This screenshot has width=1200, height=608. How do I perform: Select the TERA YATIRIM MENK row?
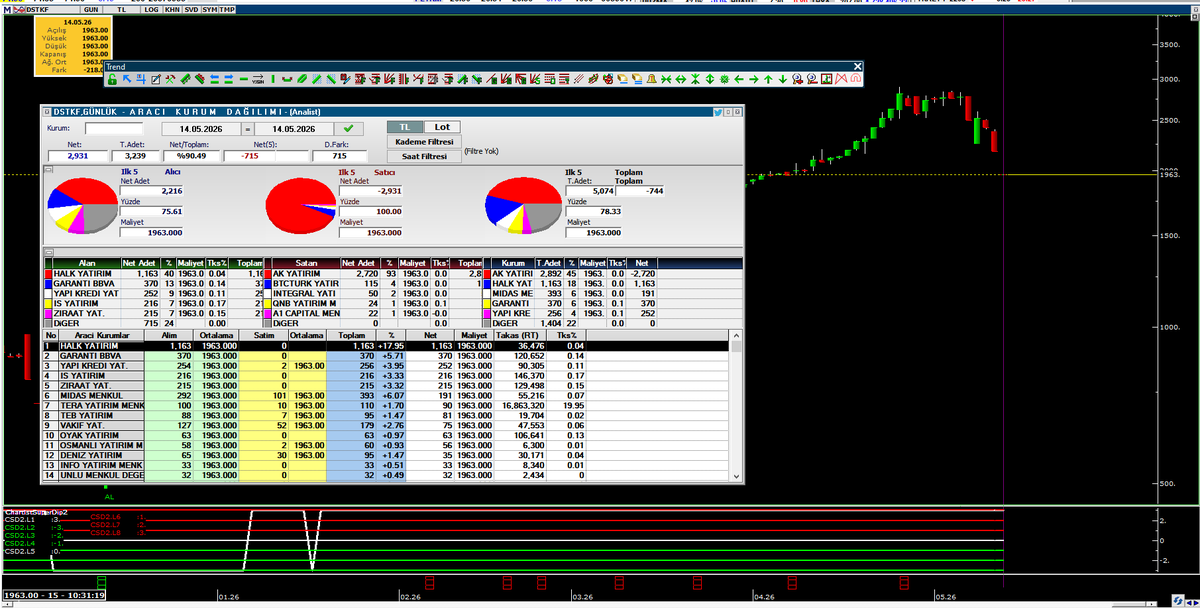click(x=386, y=405)
